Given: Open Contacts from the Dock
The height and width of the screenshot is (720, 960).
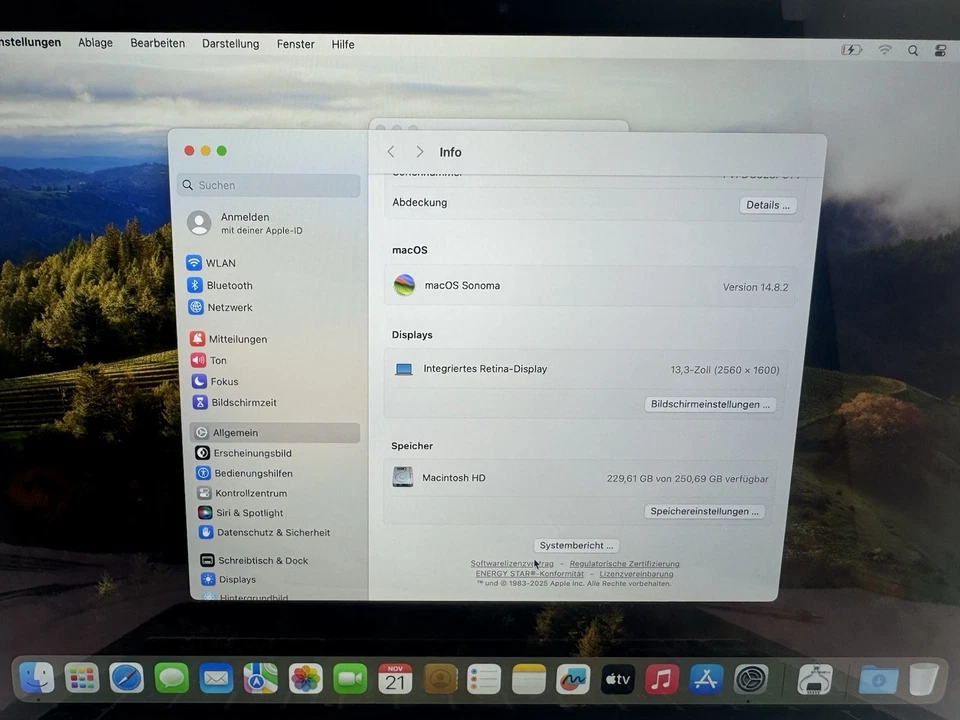Looking at the screenshot, I should click(x=440, y=679).
